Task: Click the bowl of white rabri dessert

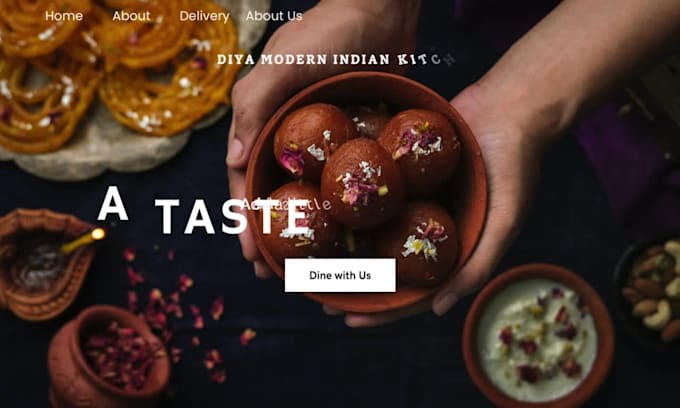Action: point(538,338)
